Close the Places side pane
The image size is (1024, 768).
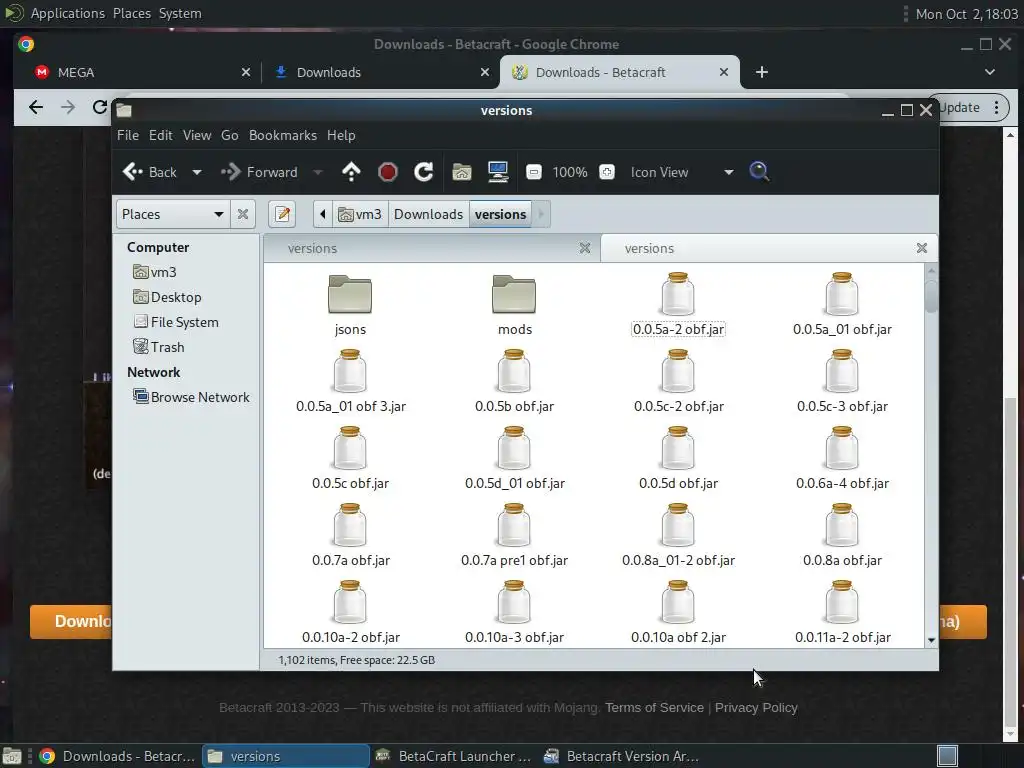tap(243, 214)
